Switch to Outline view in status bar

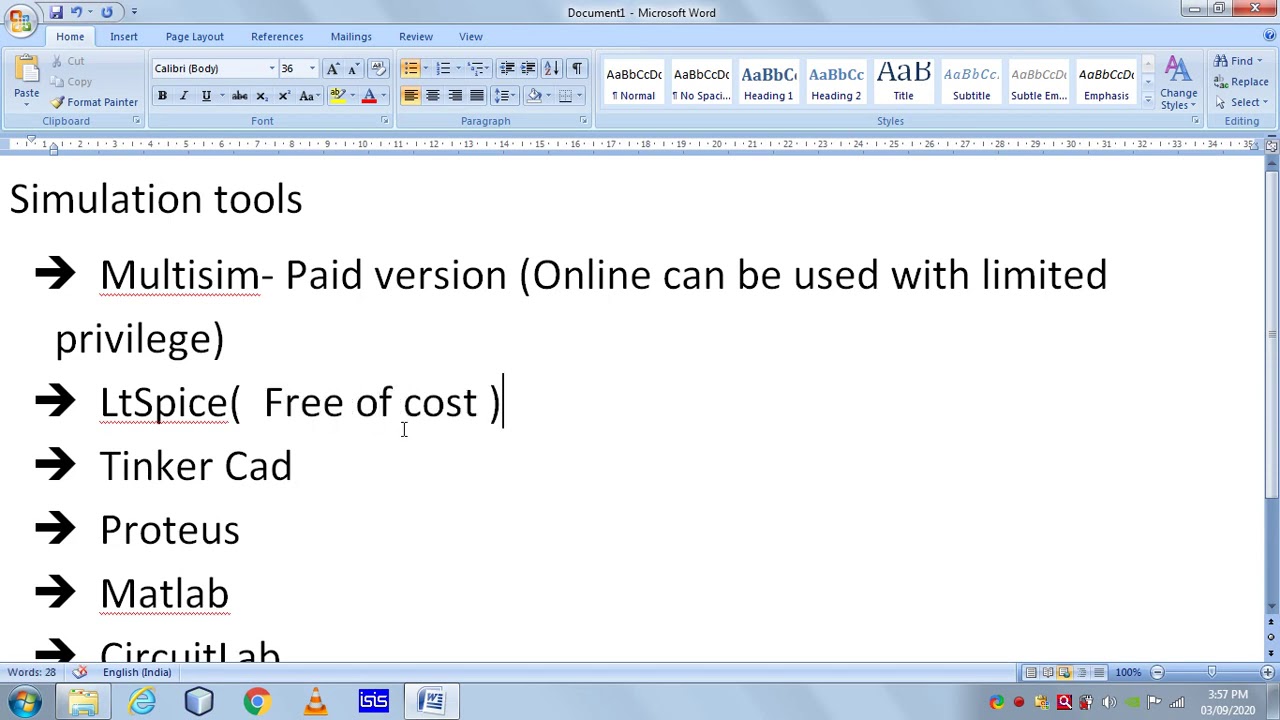point(1081,672)
